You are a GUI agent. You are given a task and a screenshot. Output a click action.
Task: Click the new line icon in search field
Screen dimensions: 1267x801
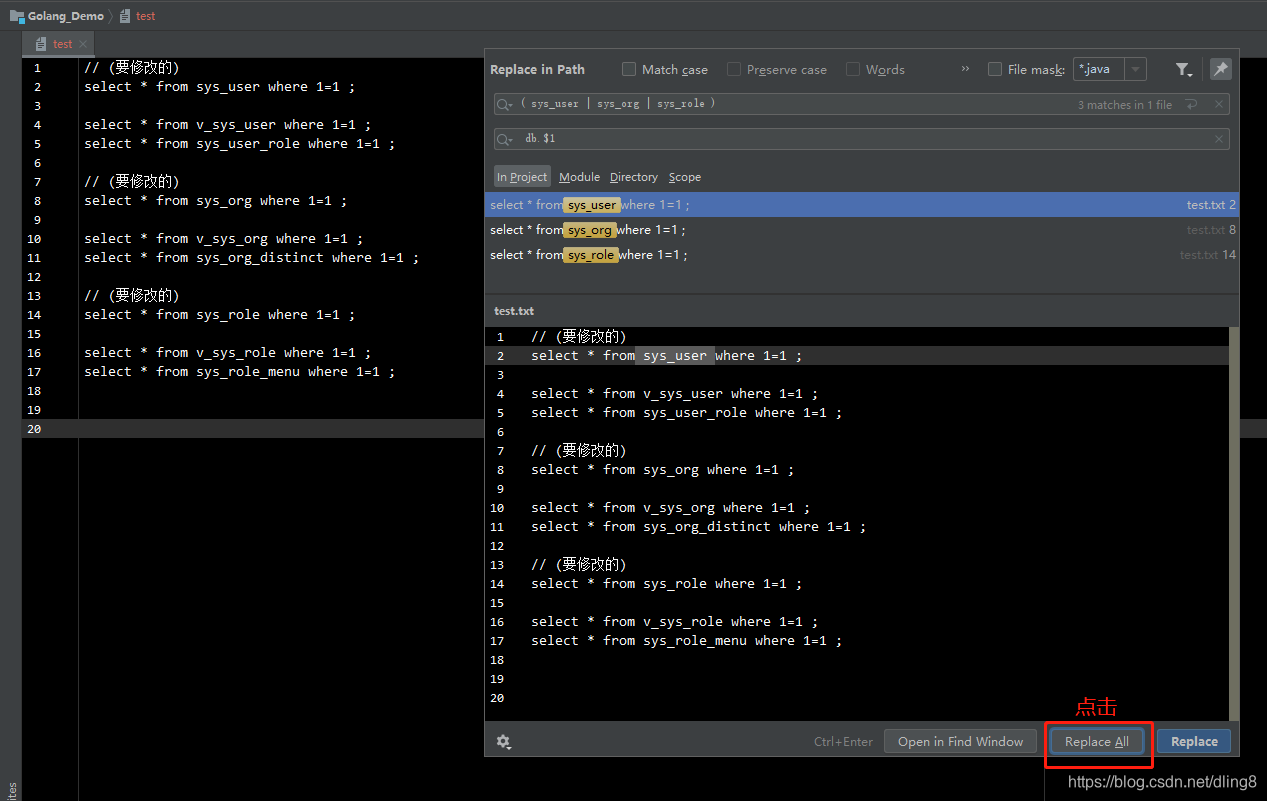(x=1191, y=104)
